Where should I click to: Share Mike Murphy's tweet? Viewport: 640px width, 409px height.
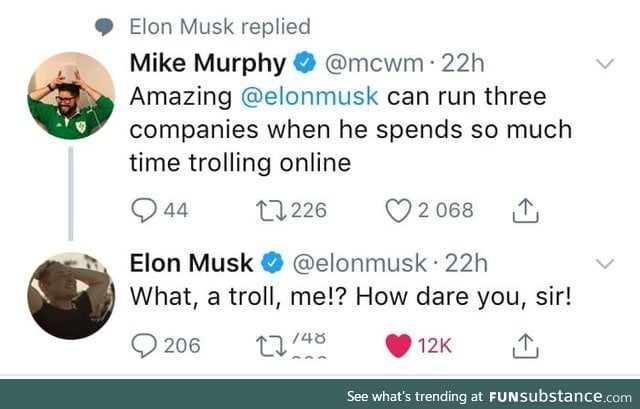[524, 210]
